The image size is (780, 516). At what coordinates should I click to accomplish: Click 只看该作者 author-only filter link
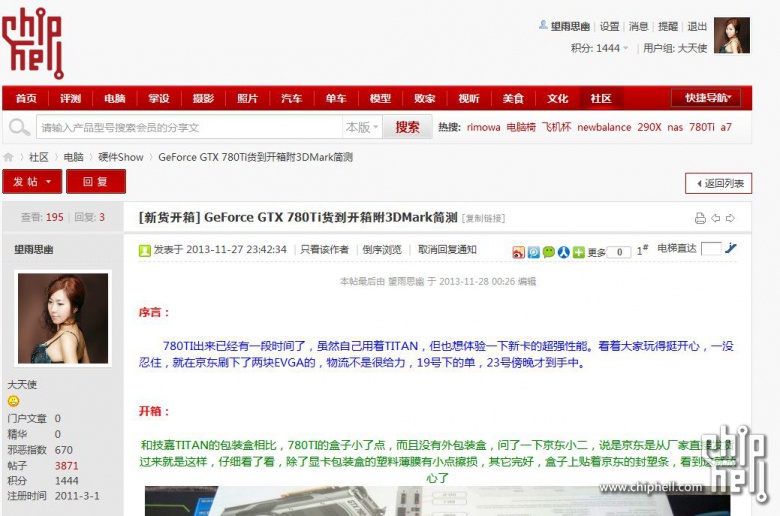coord(324,250)
